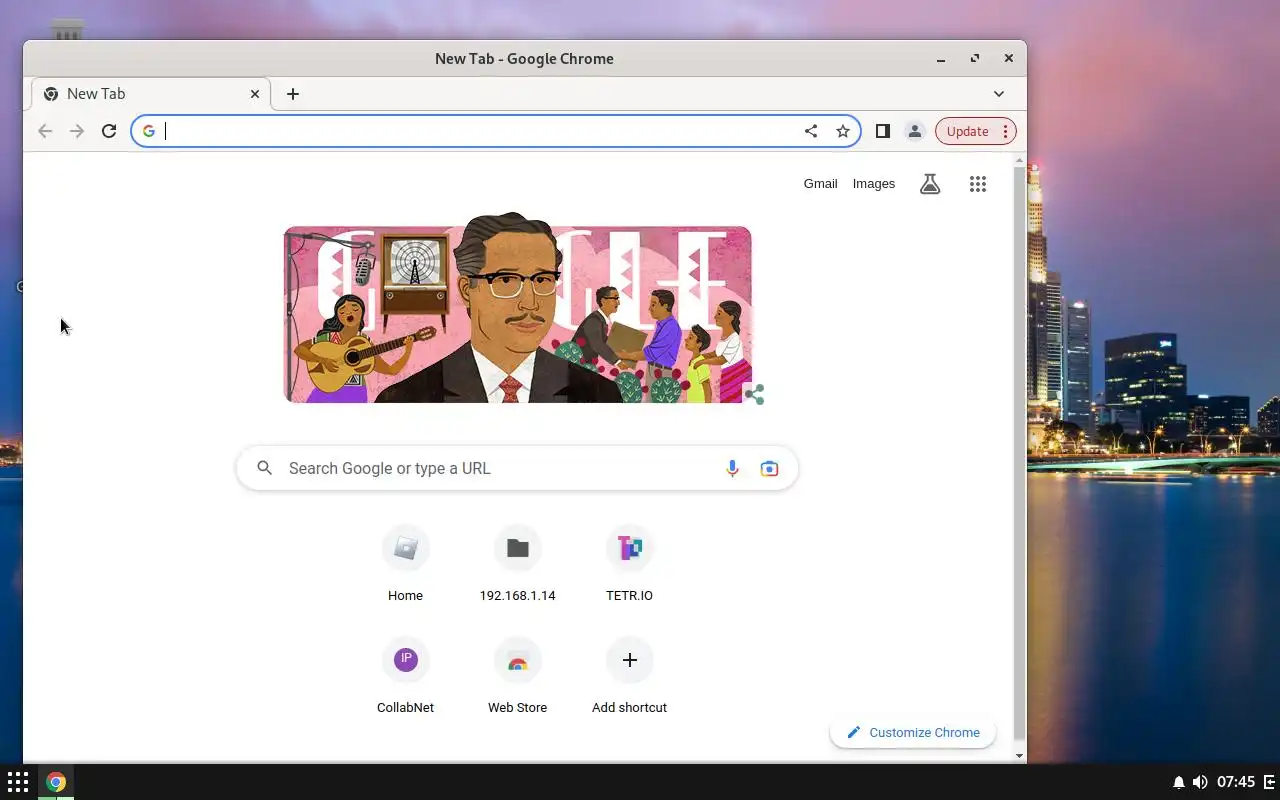Click the Search Google or type a URL box
The height and width of the screenshot is (800, 1280).
(517, 468)
